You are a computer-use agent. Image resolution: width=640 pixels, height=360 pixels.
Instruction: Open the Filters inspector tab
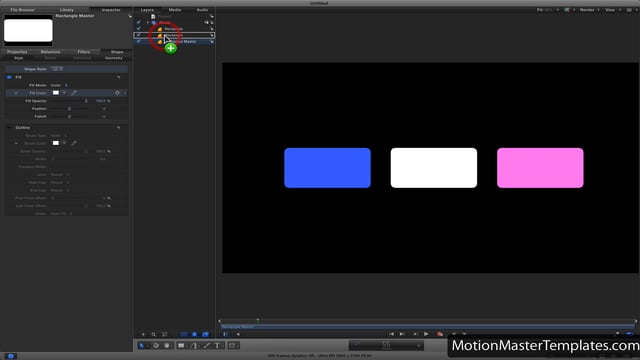pyautogui.click(x=84, y=52)
